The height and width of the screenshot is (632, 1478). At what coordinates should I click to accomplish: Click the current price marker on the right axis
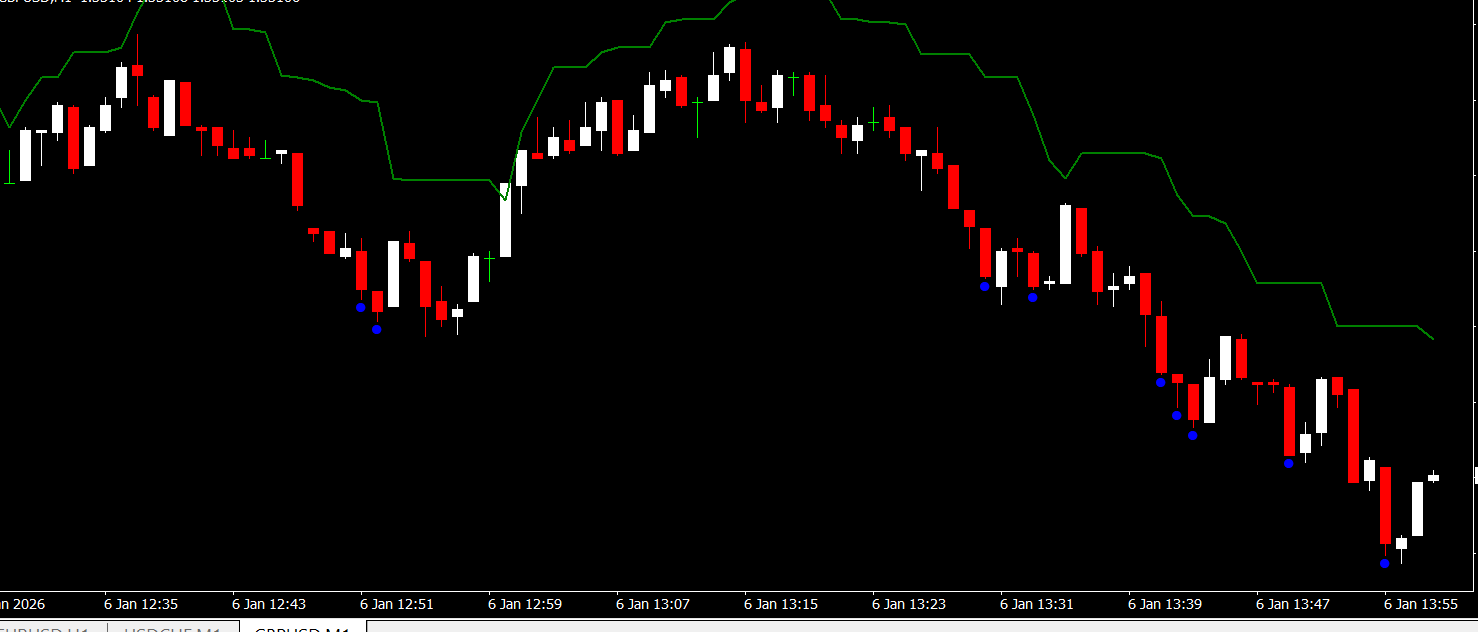[x=1474, y=475]
